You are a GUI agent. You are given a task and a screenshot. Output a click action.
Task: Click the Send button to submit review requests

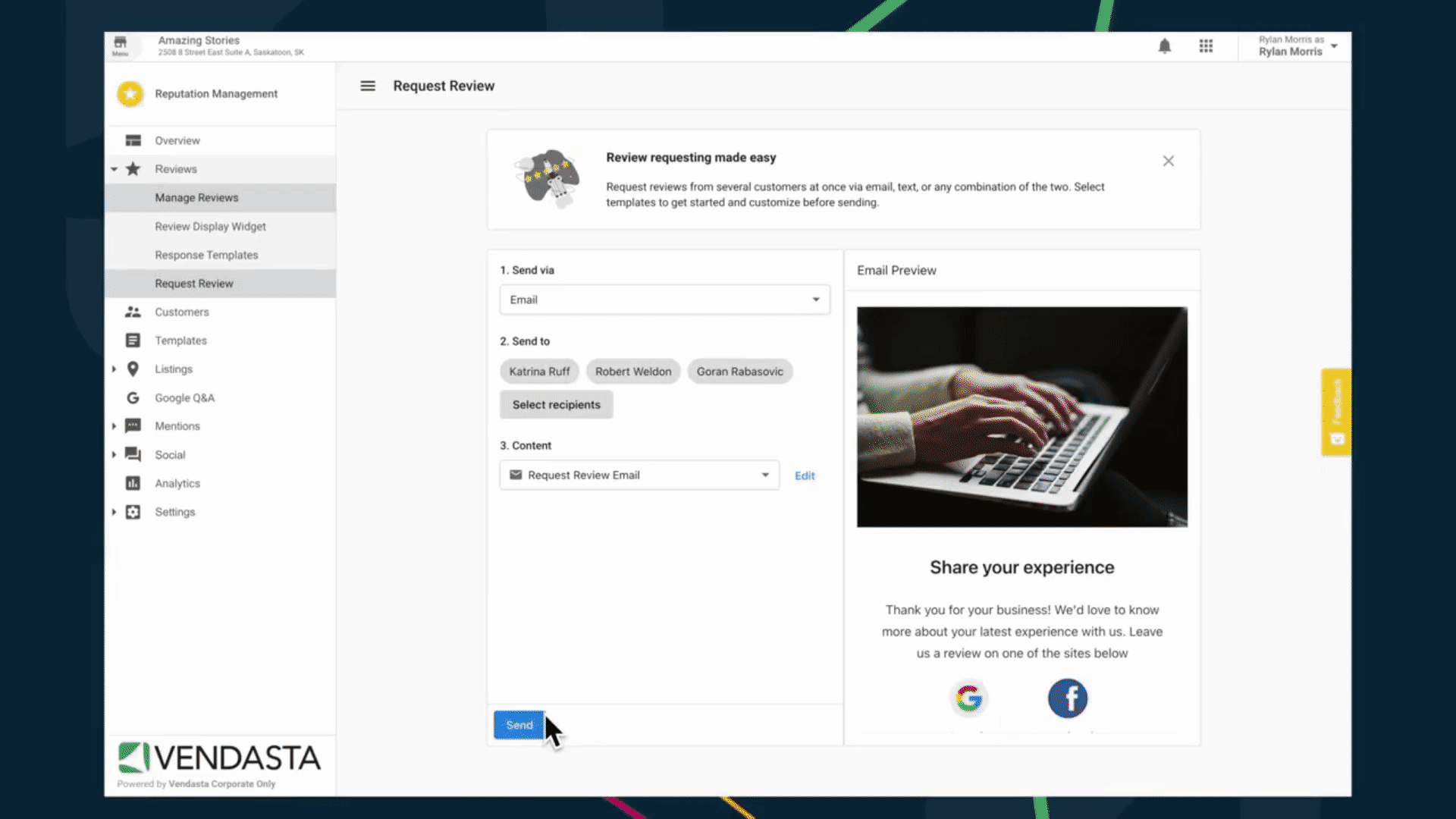click(x=518, y=724)
